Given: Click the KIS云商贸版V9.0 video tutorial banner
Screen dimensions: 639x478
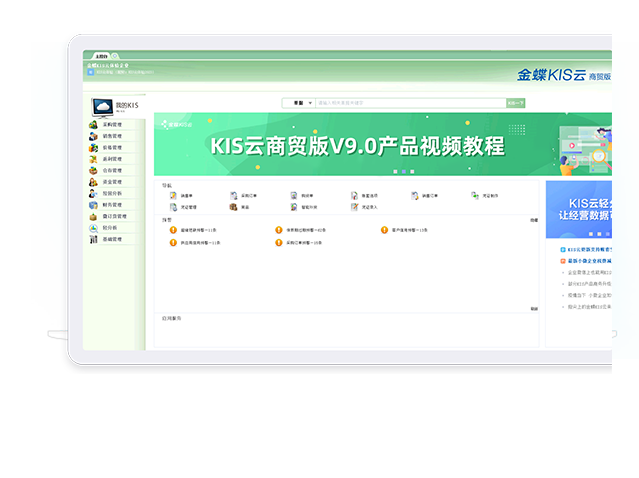Looking at the screenshot, I should point(357,146).
